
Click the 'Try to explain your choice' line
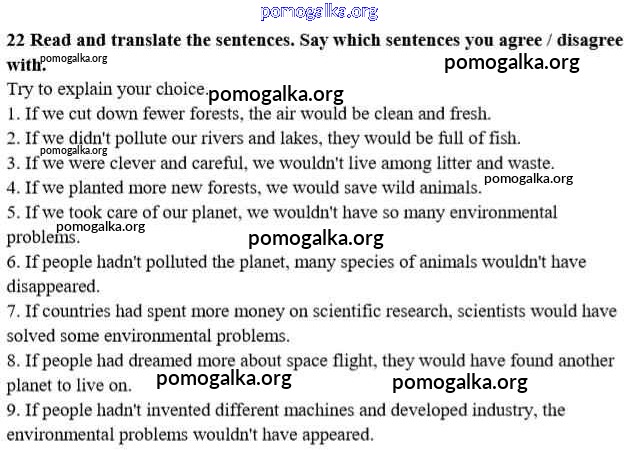point(106,89)
